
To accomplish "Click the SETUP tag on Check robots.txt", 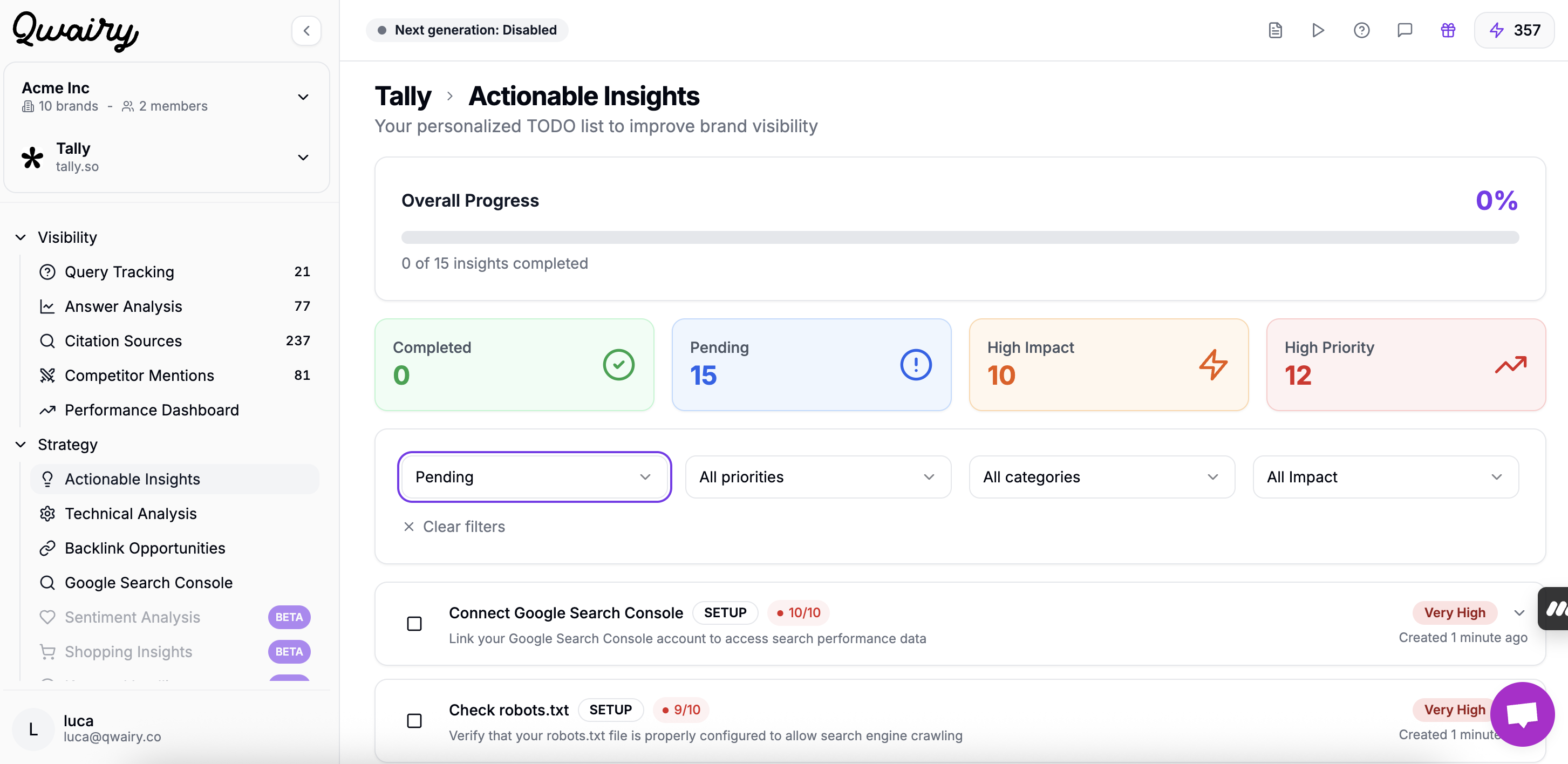I will point(610,710).
